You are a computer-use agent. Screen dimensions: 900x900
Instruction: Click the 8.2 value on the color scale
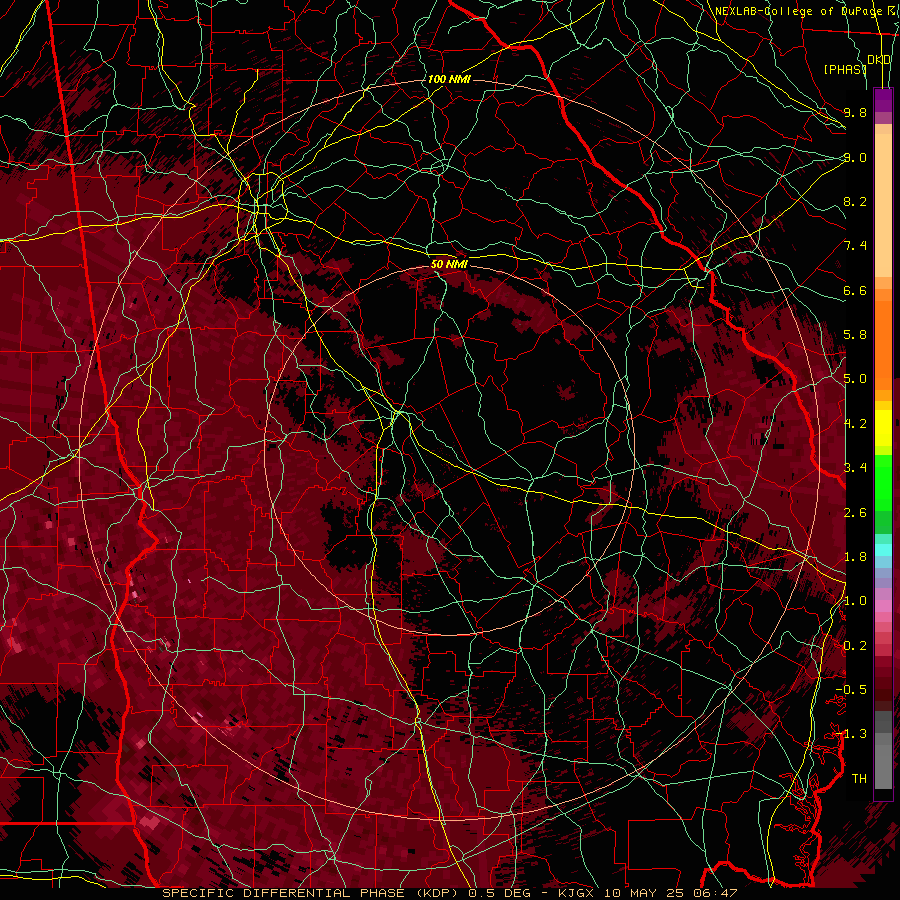(x=855, y=201)
